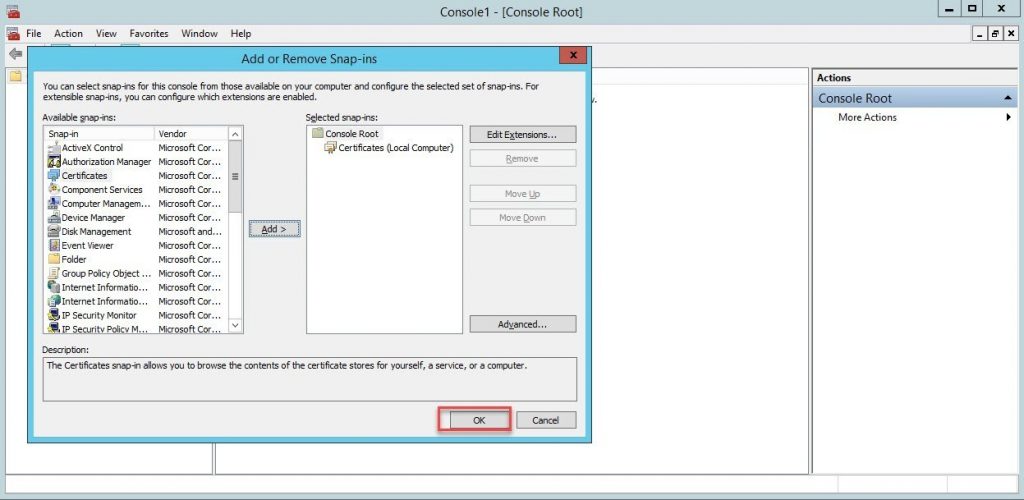Click the Add > button
Screen dimensions: 1024x500
pos(274,229)
